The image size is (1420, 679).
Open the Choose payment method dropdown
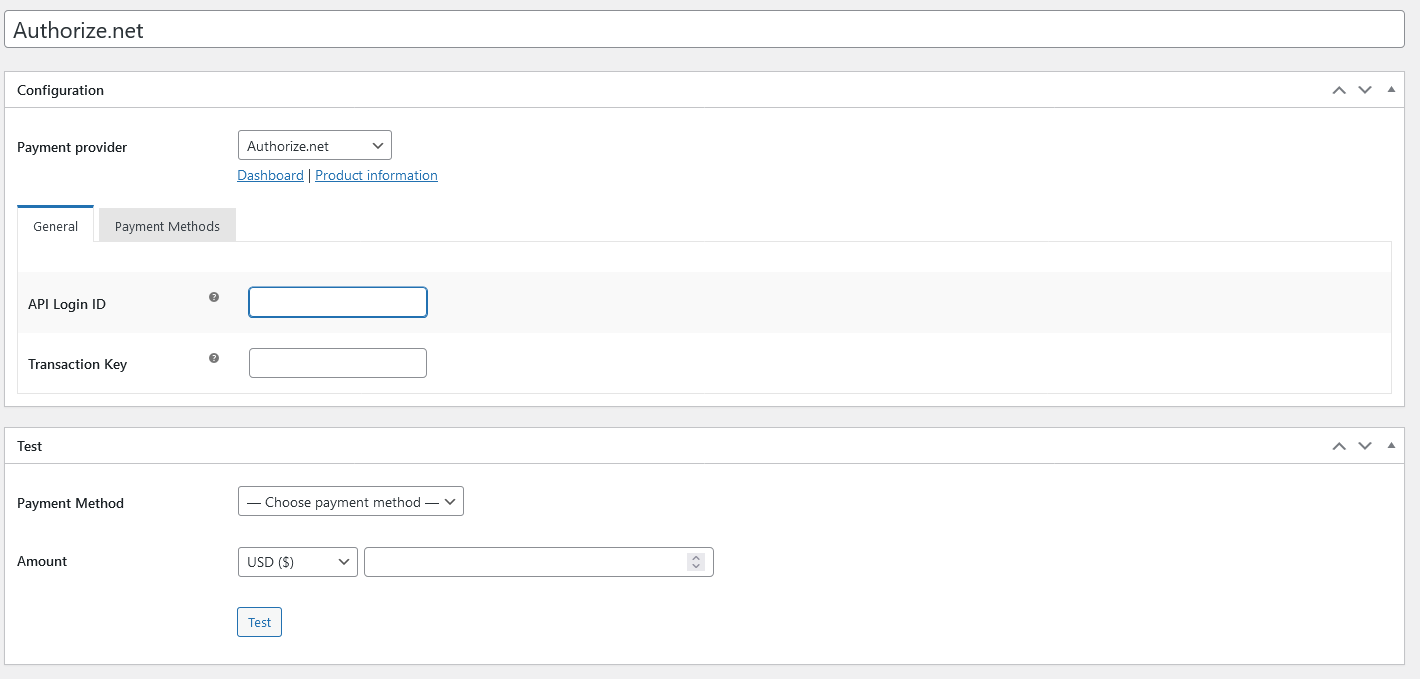click(351, 501)
